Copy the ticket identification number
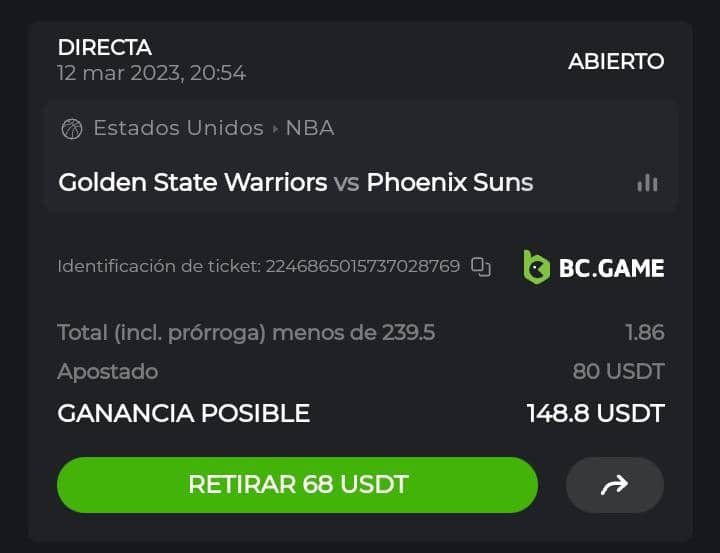This screenshot has width=720, height=553. coord(481,266)
